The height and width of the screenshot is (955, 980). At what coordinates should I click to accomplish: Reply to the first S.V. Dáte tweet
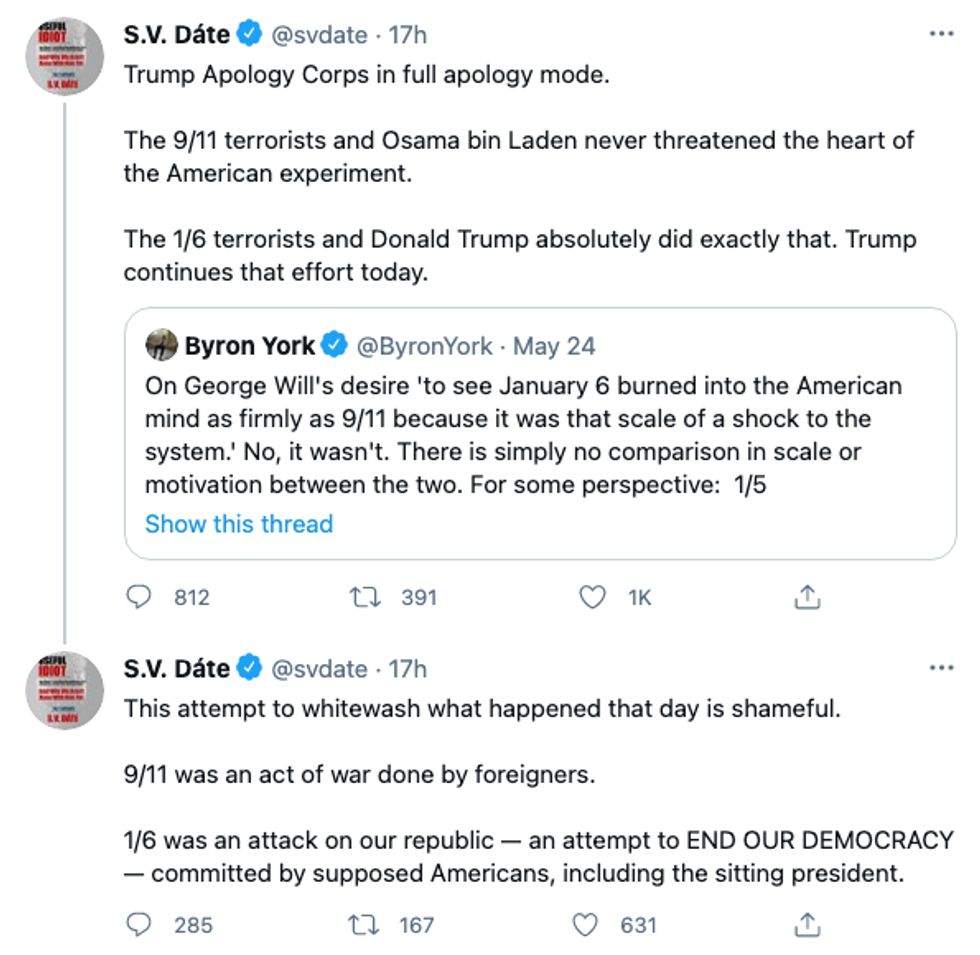click(137, 598)
